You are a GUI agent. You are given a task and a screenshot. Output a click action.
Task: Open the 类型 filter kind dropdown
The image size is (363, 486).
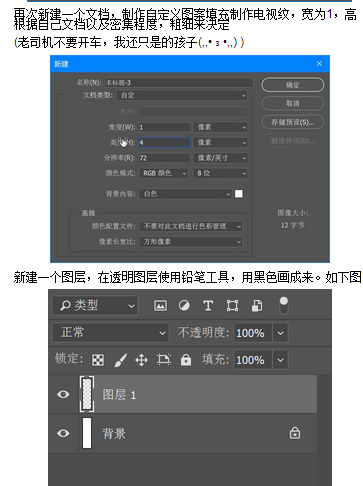click(95, 305)
